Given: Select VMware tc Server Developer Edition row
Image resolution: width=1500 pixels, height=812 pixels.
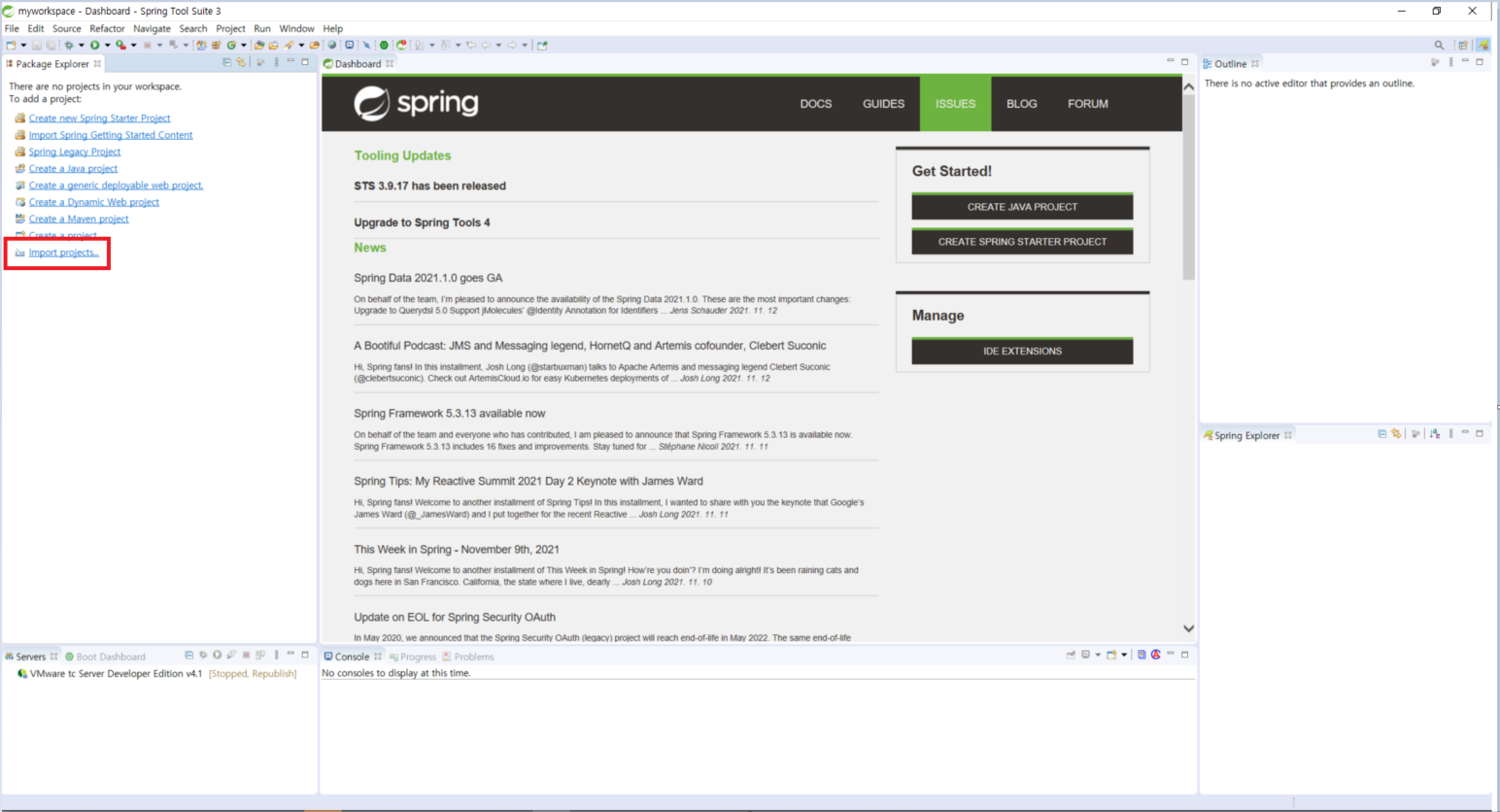Looking at the screenshot, I should point(156,673).
